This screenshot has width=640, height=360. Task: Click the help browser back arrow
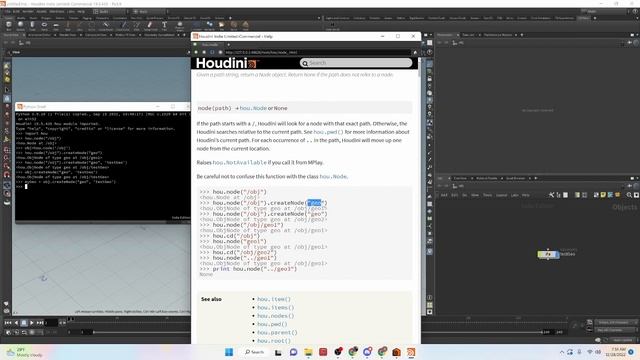[196, 52]
